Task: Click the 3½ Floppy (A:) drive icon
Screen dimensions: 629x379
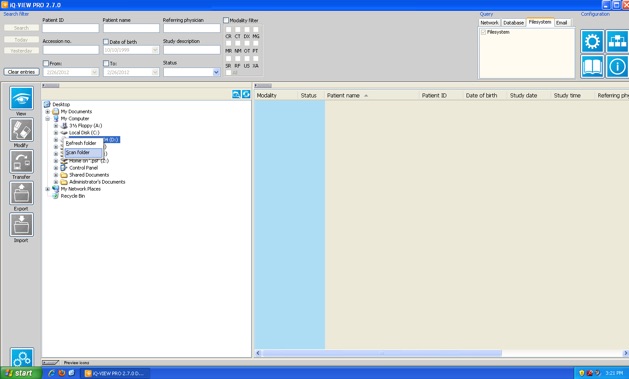Action: click(x=64, y=126)
